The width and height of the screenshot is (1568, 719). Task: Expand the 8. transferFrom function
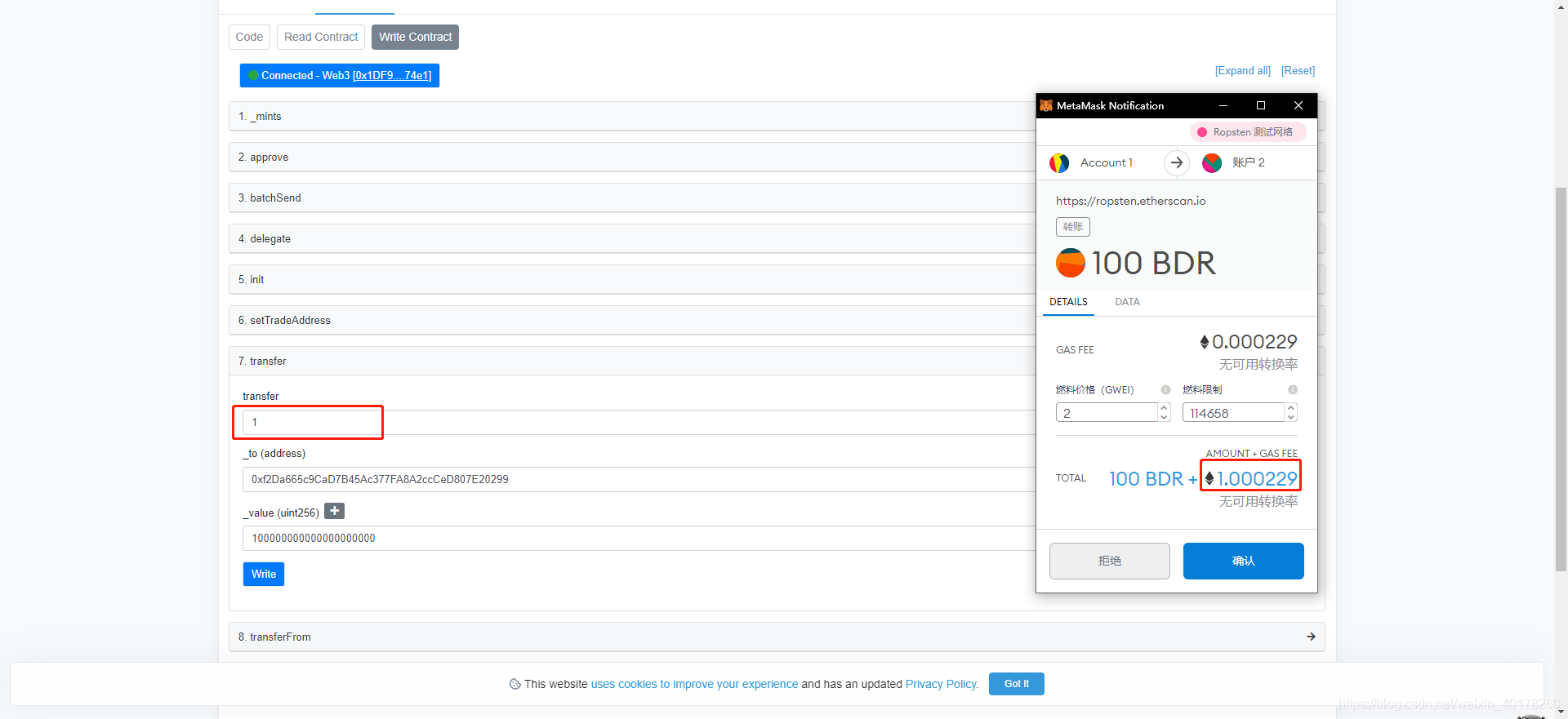pyautogui.click(x=777, y=637)
